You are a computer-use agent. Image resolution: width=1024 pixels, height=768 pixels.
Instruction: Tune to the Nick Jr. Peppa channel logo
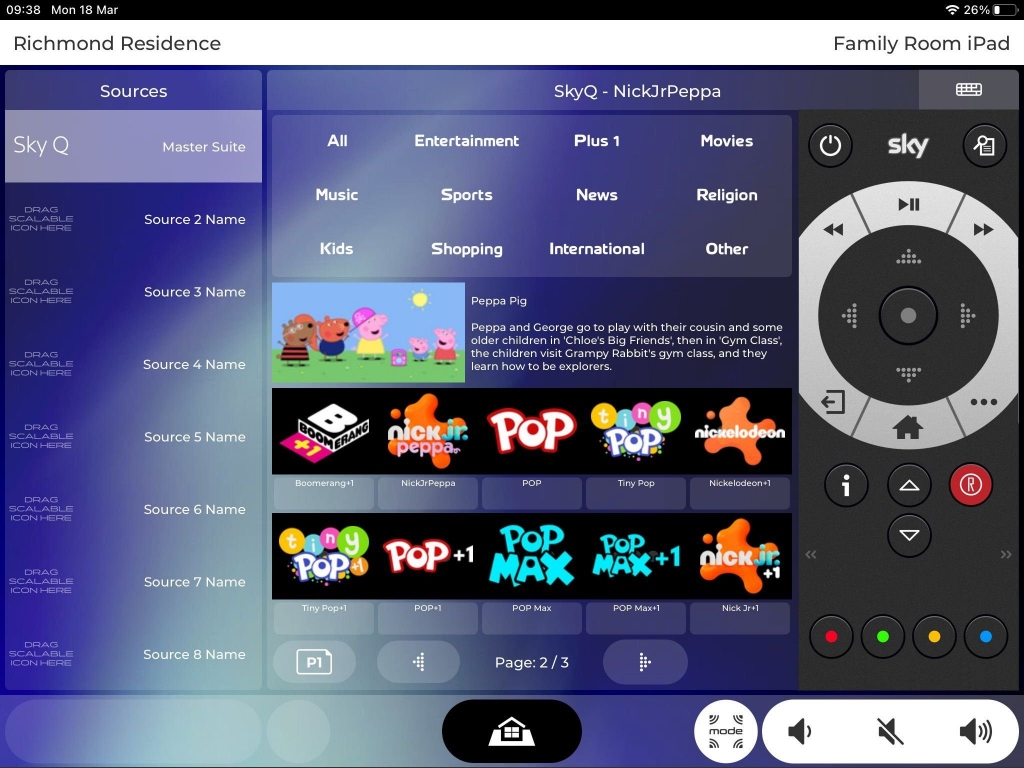click(x=428, y=431)
